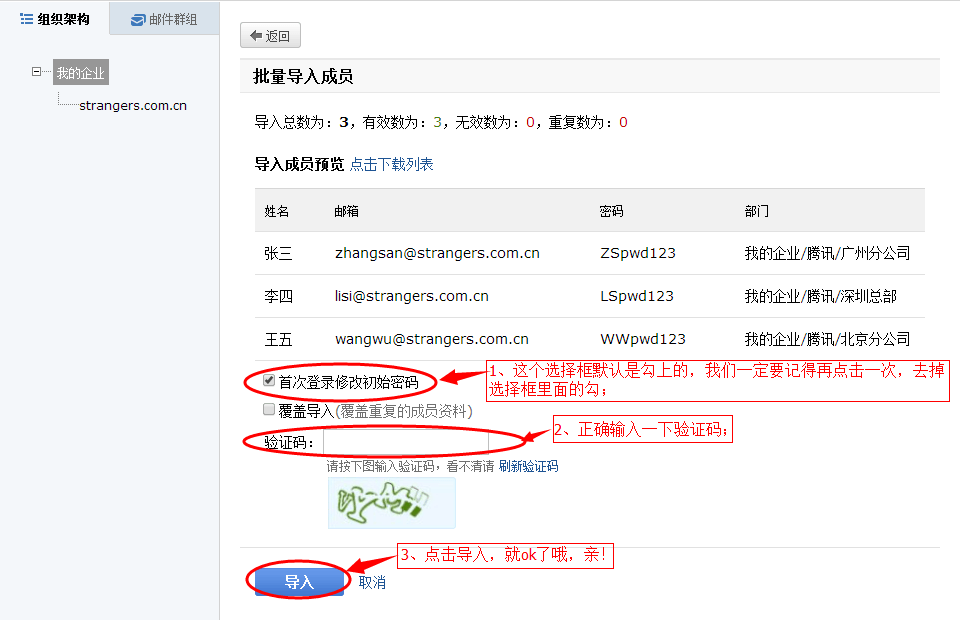
Task: Focus the 验证码 input field
Action: click(x=406, y=442)
